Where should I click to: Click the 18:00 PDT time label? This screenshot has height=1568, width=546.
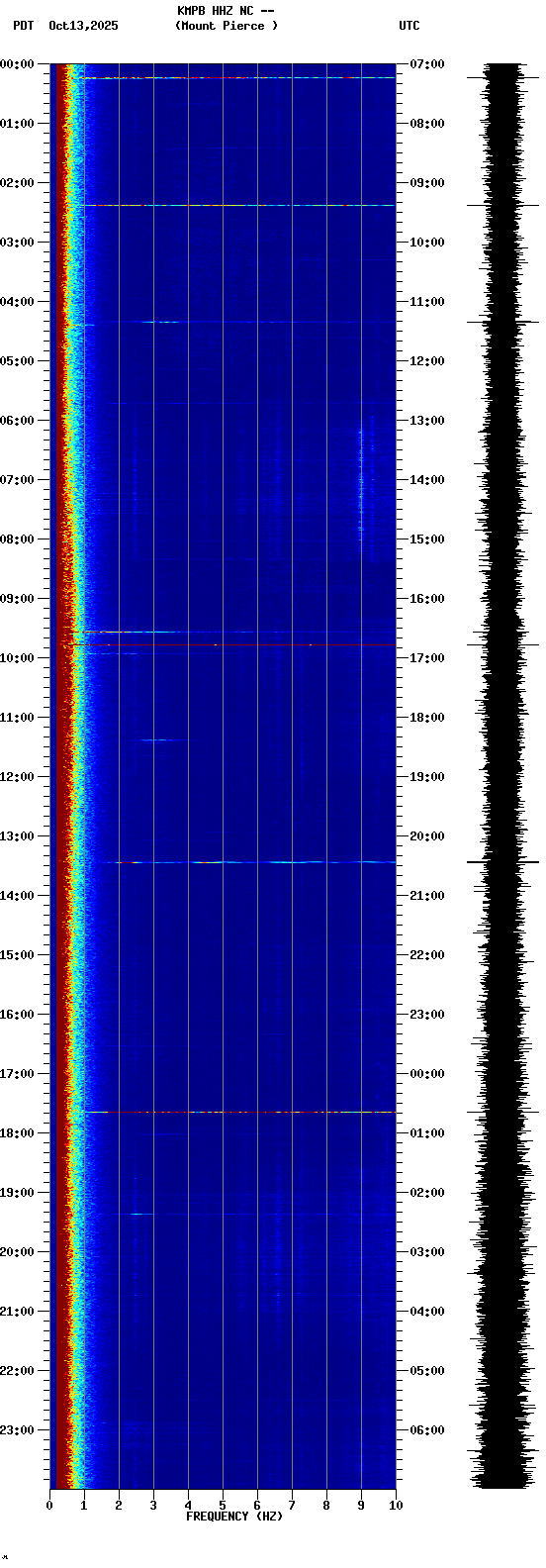click(17, 1132)
